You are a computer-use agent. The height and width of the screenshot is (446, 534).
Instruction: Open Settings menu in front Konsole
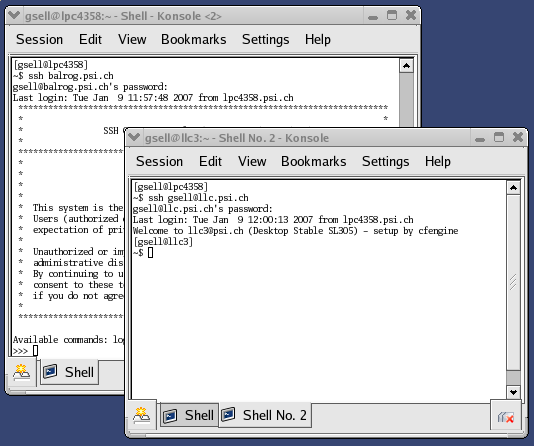point(386,161)
